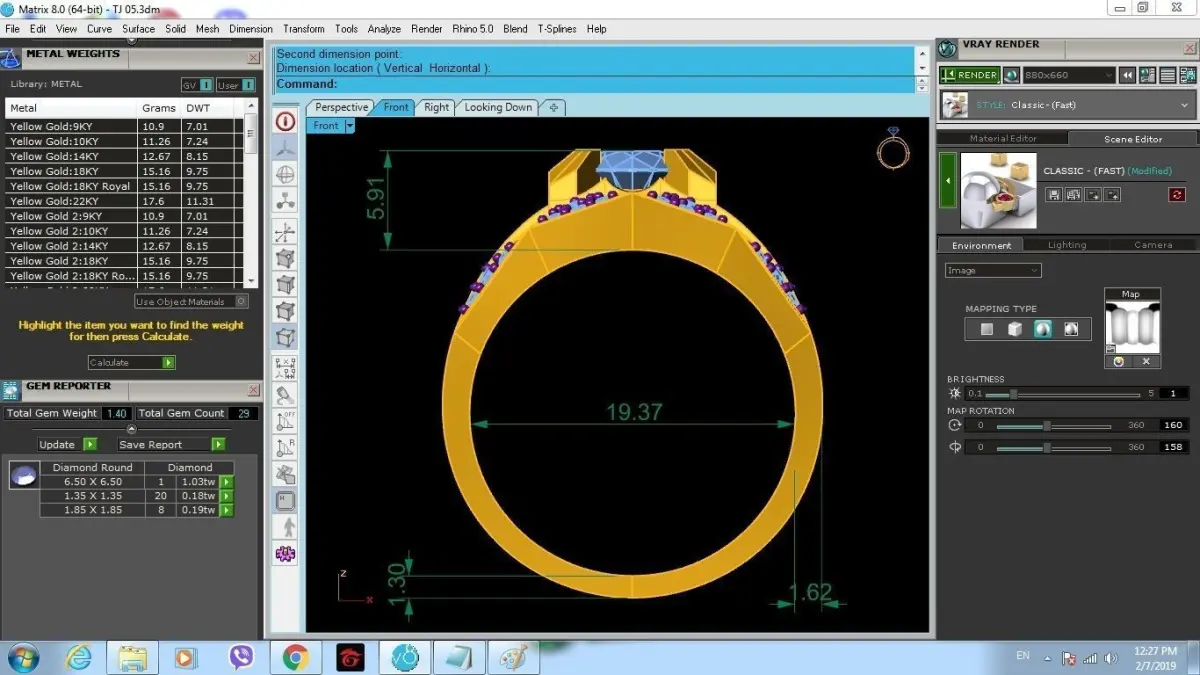Viewport: 1200px width, 675px height.
Task: Click the grid snap dots icon
Action: coord(286,367)
